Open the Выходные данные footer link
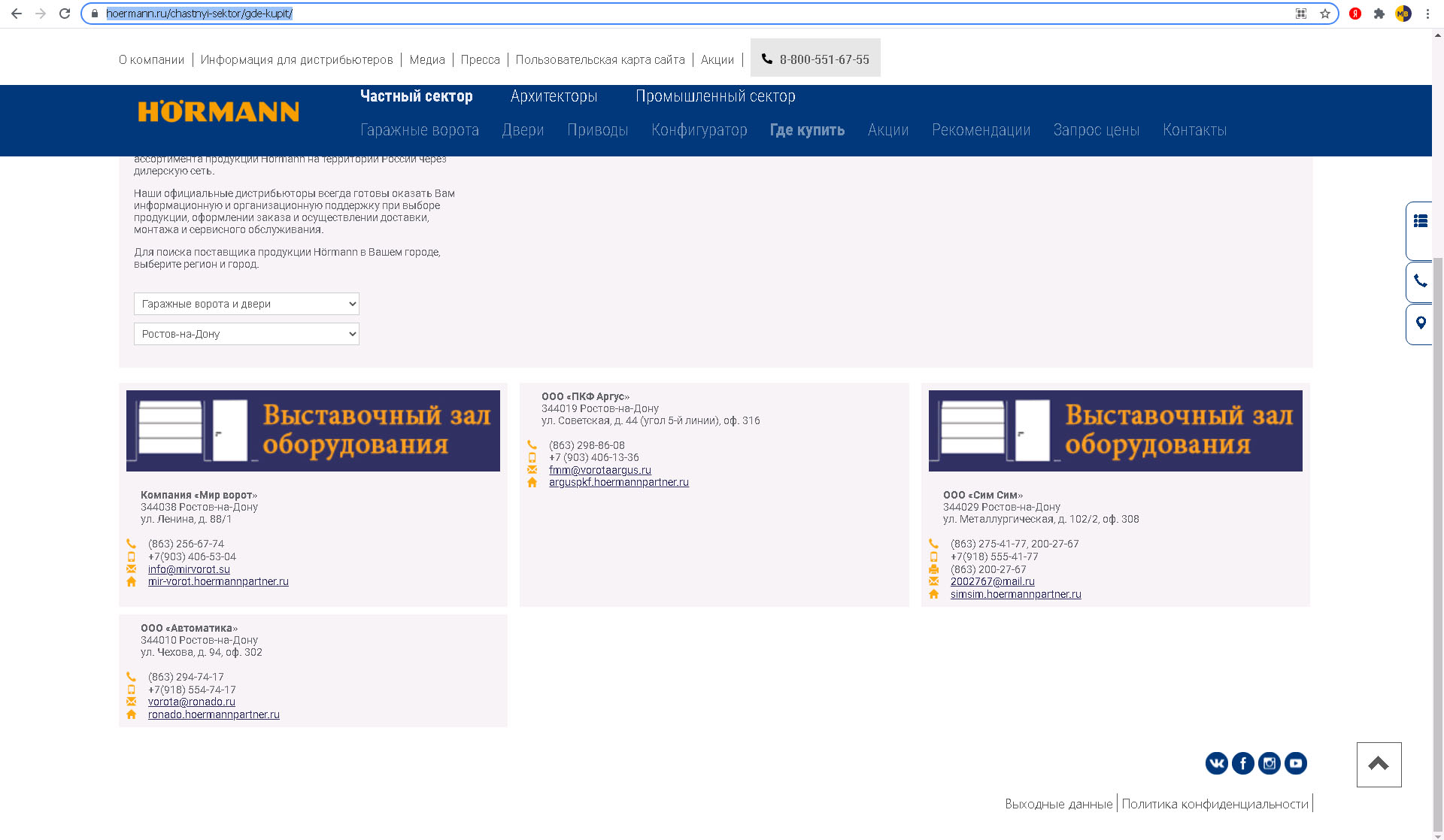The height and width of the screenshot is (840, 1444). tap(1059, 804)
